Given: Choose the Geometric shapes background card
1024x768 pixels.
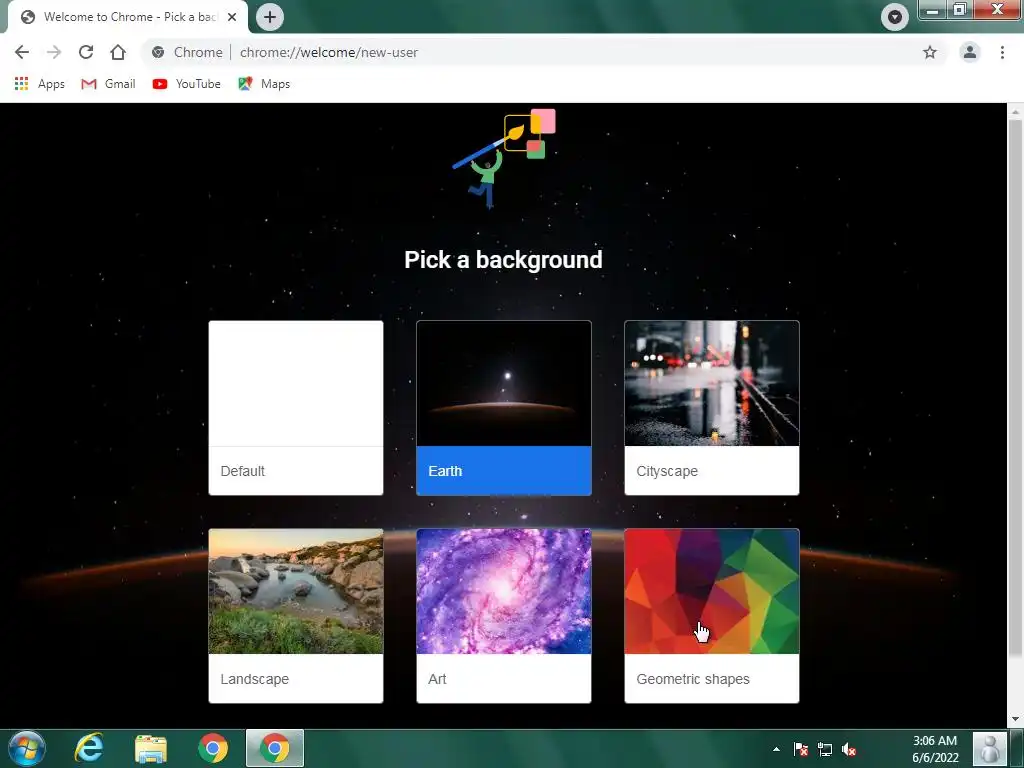Looking at the screenshot, I should [712, 616].
